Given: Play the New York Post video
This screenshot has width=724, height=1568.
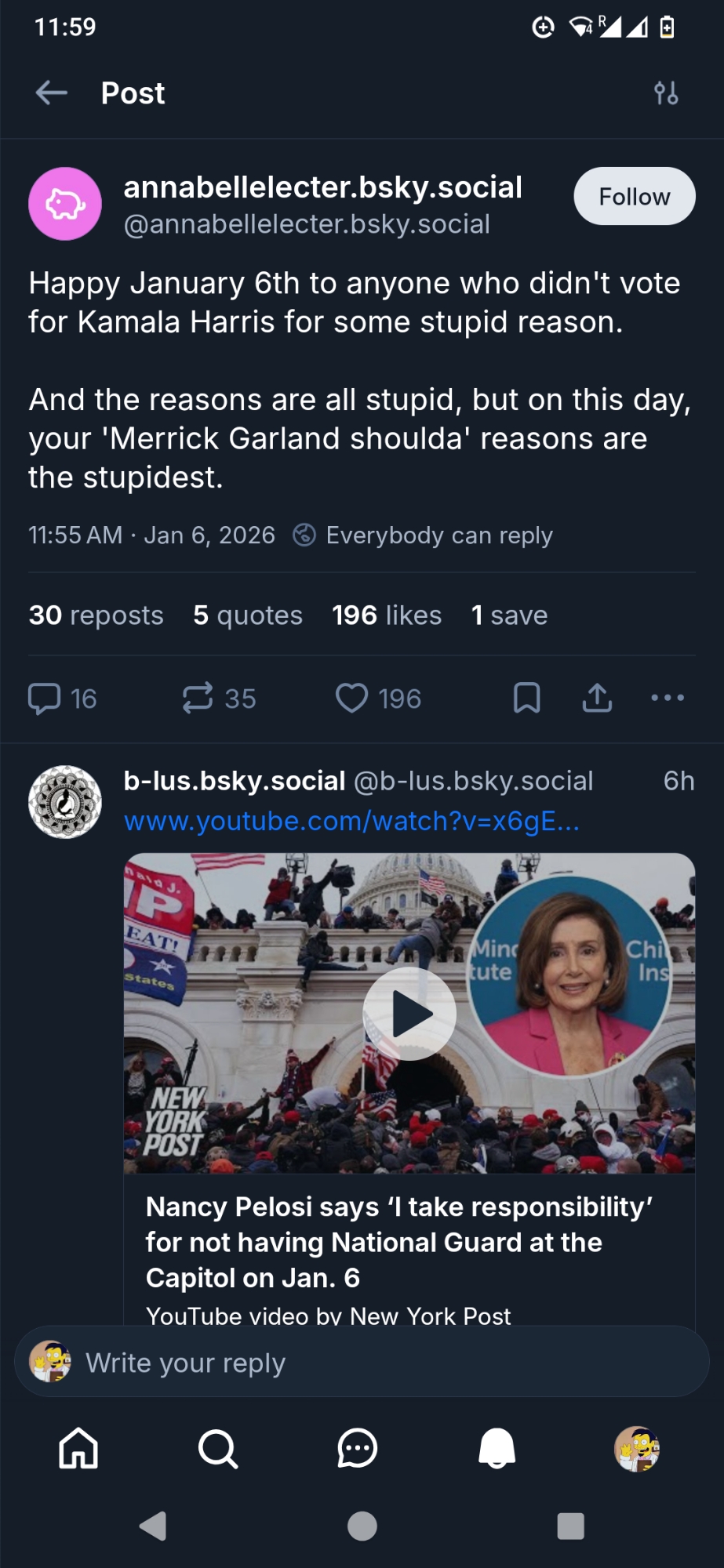Looking at the screenshot, I should 409,1014.
